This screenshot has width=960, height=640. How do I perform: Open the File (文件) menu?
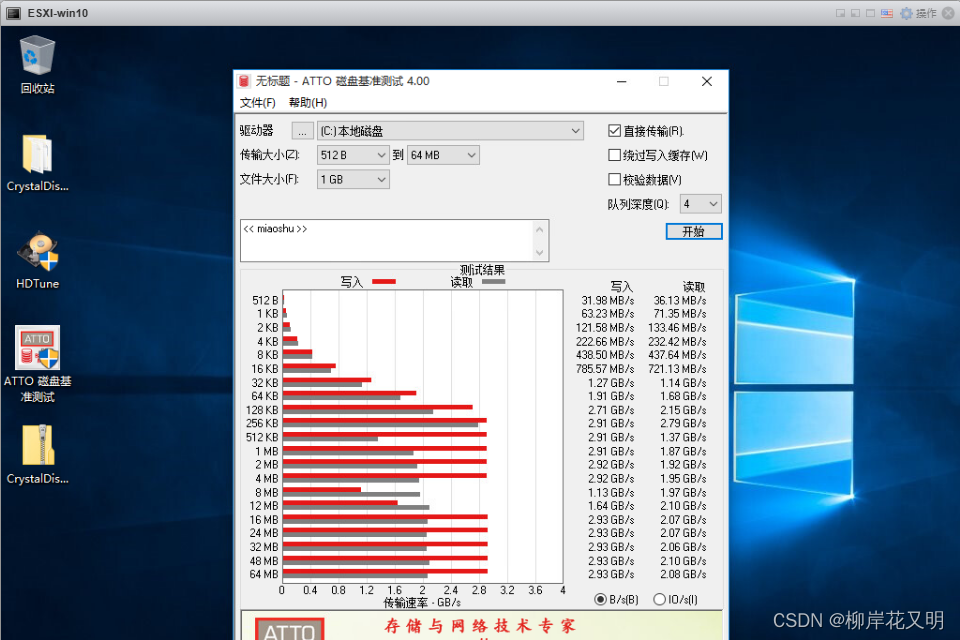click(258, 102)
